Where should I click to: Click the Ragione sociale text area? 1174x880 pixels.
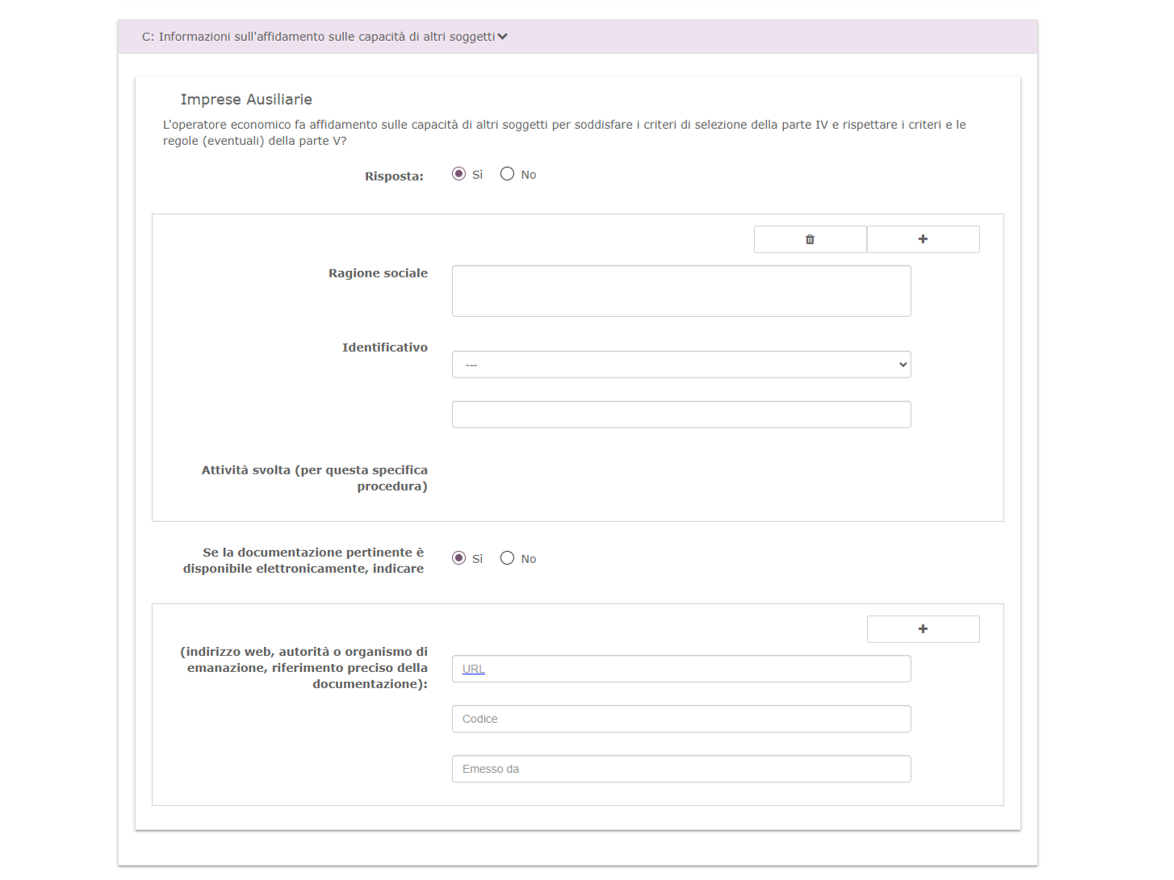pyautogui.click(x=681, y=291)
